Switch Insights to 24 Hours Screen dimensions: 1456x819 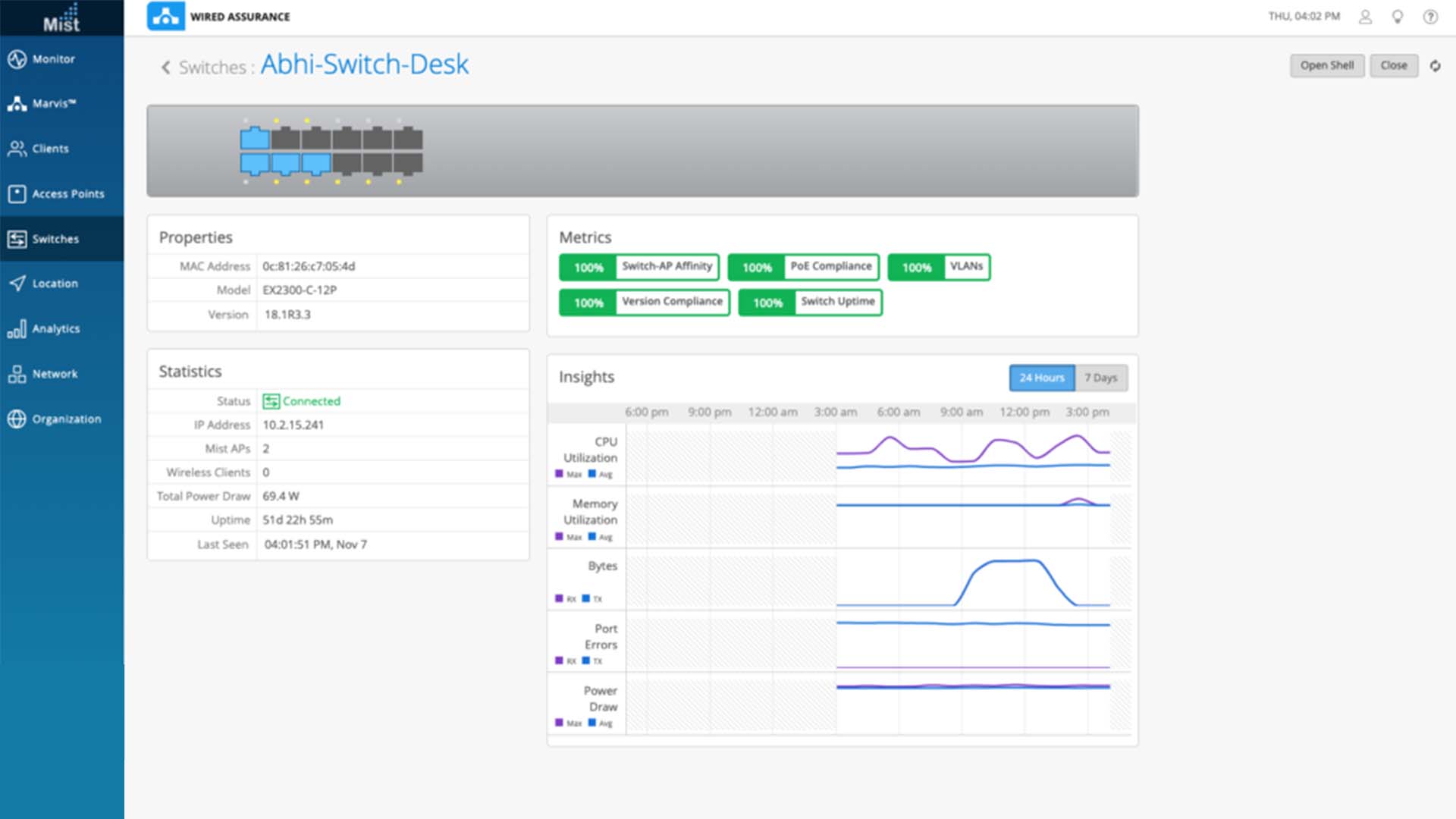[1041, 378]
